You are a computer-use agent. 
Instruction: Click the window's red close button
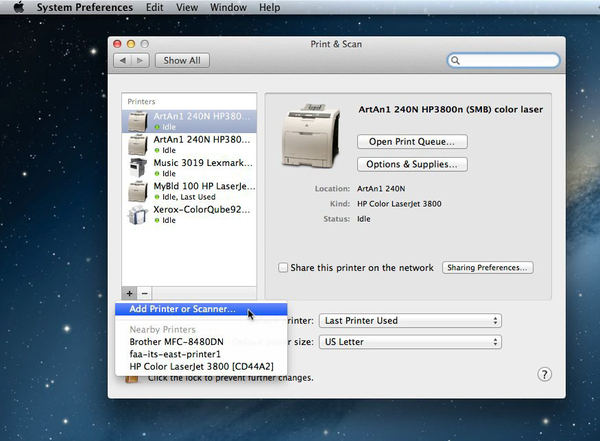(x=117, y=44)
